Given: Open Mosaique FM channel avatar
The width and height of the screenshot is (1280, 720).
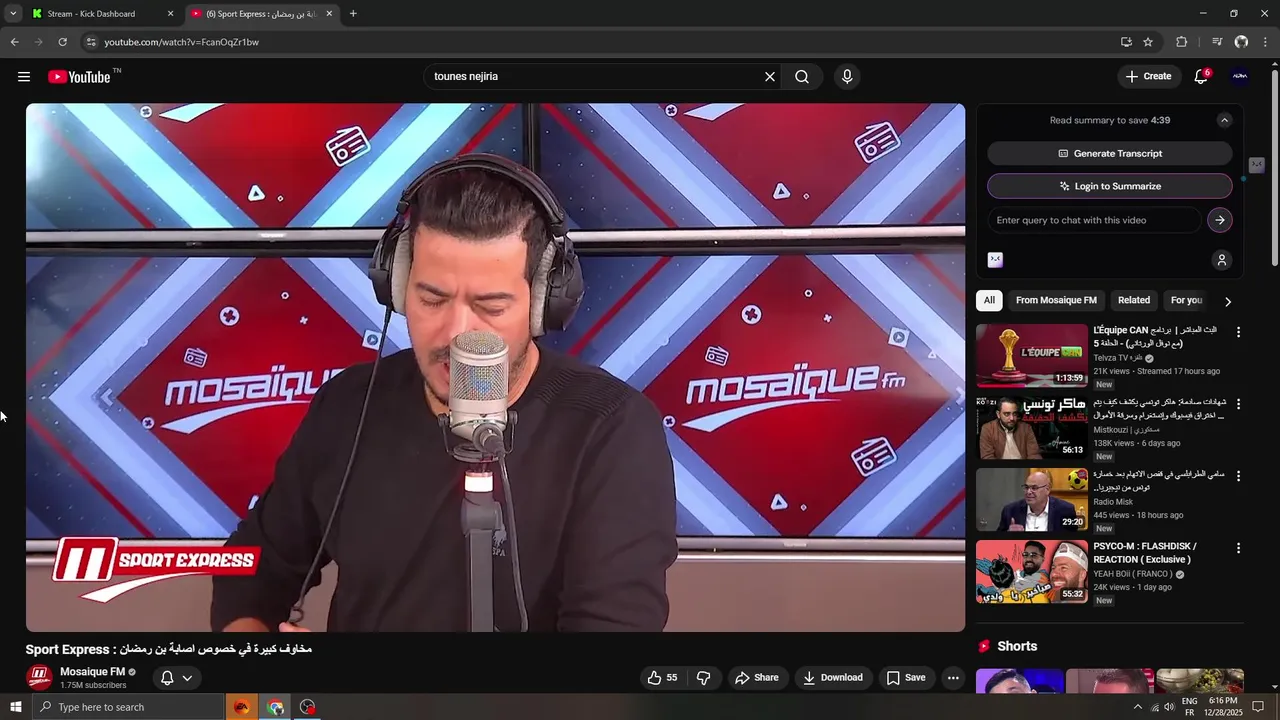Looking at the screenshot, I should point(39,678).
